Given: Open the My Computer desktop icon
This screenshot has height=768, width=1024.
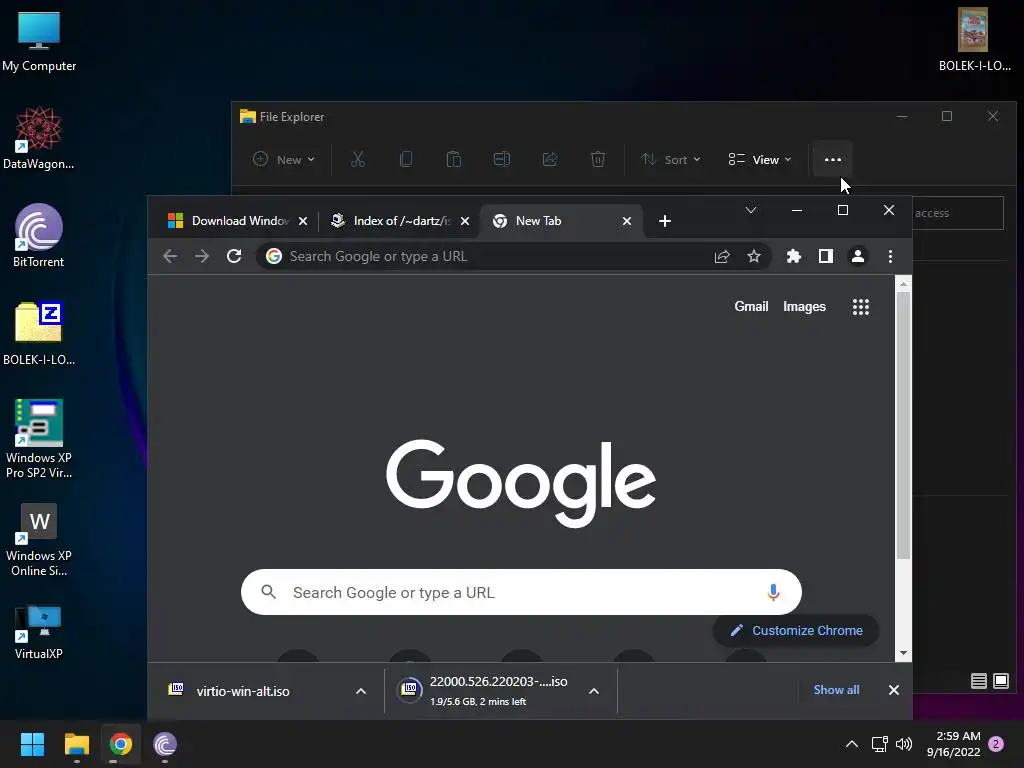Looking at the screenshot, I should pos(39,41).
